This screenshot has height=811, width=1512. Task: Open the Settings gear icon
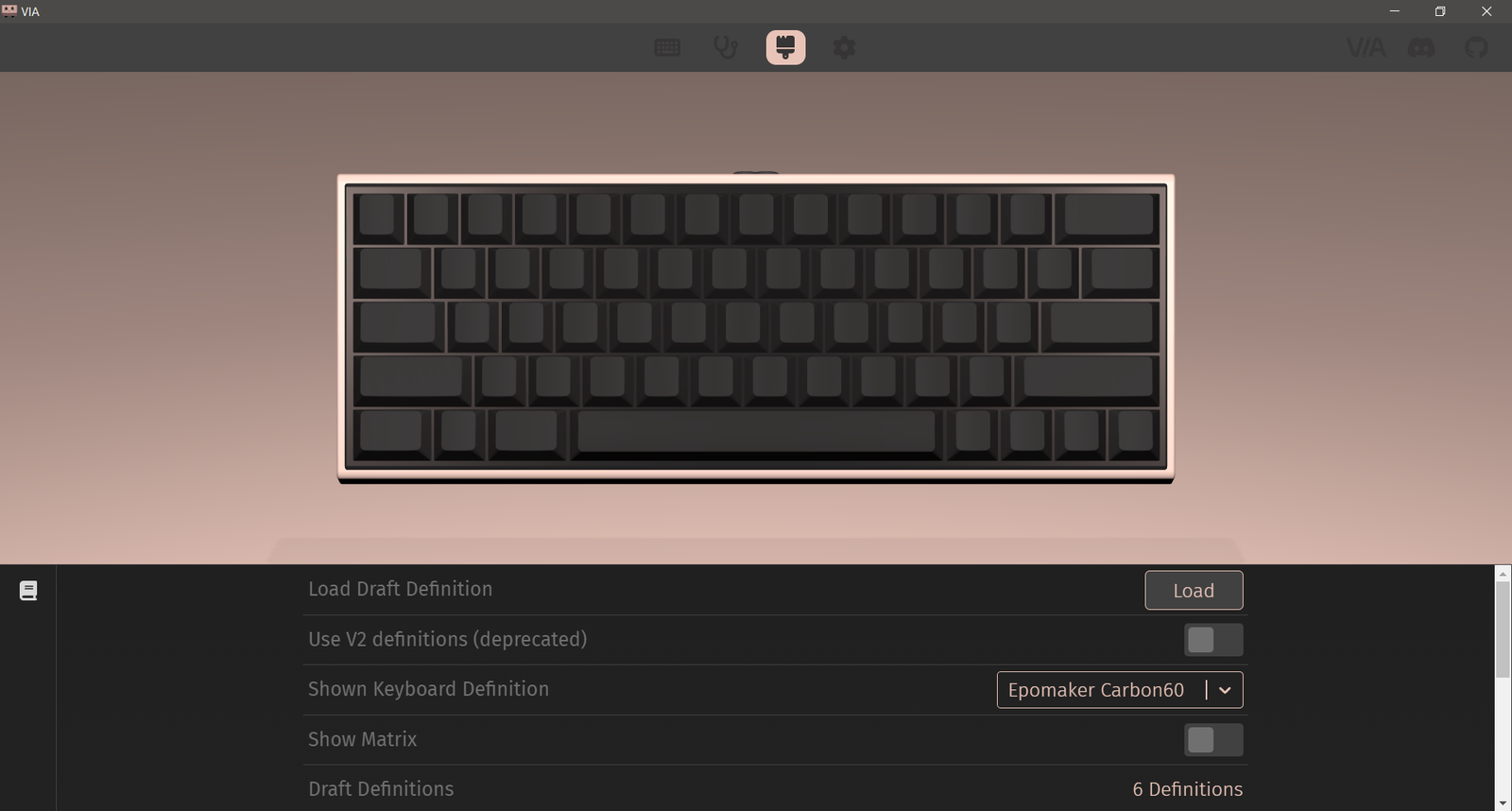pyautogui.click(x=844, y=47)
